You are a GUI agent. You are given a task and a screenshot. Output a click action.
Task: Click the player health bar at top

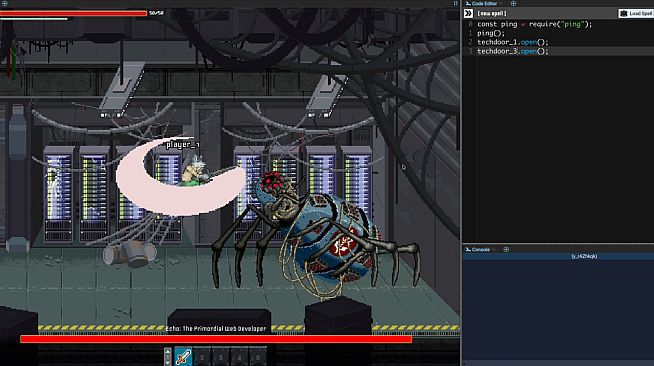(x=73, y=13)
